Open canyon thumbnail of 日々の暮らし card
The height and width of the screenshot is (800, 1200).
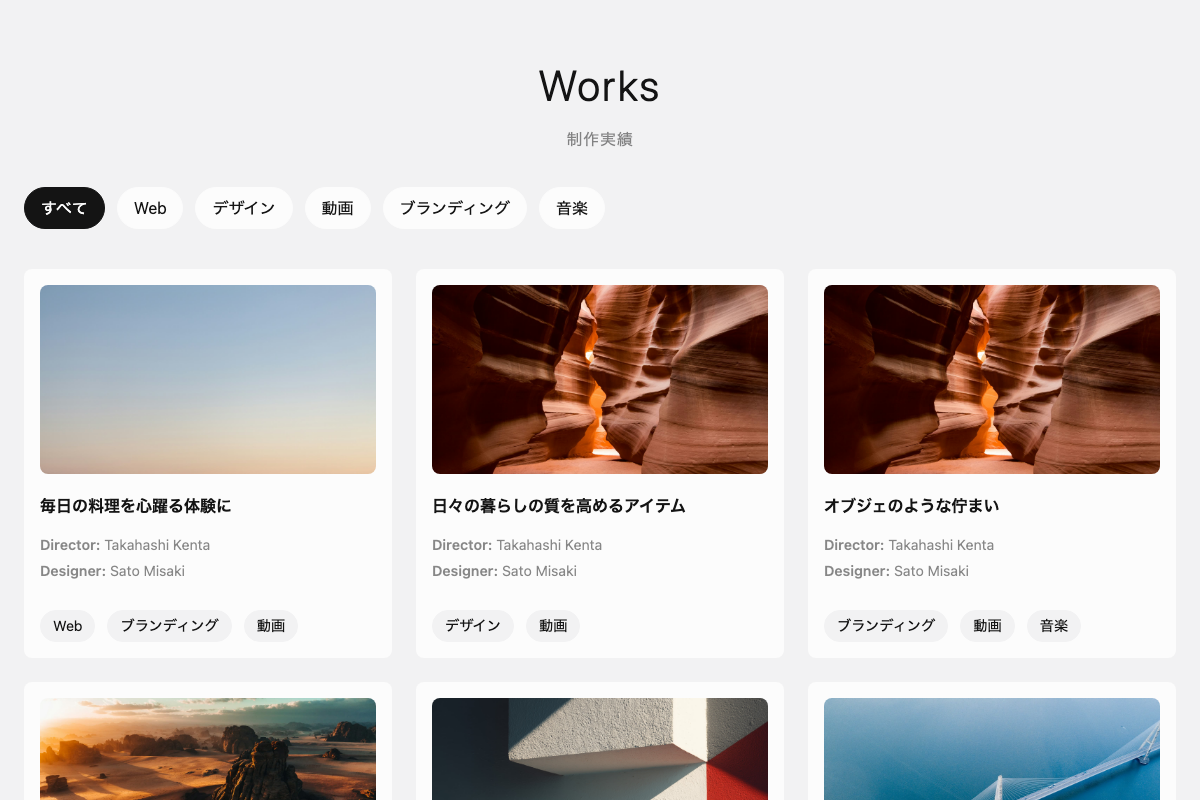tap(600, 379)
